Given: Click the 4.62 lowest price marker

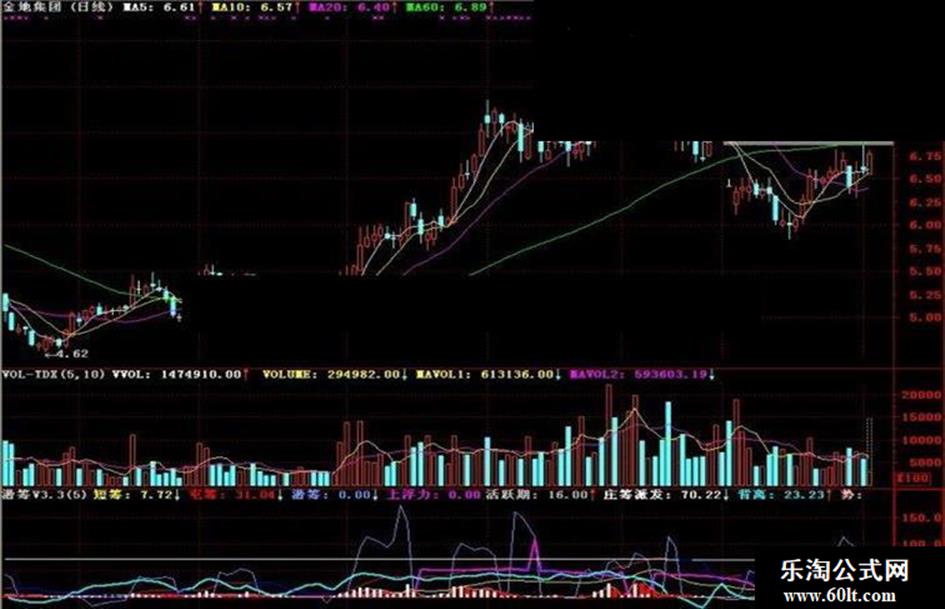Looking at the screenshot, I should click(67, 354).
